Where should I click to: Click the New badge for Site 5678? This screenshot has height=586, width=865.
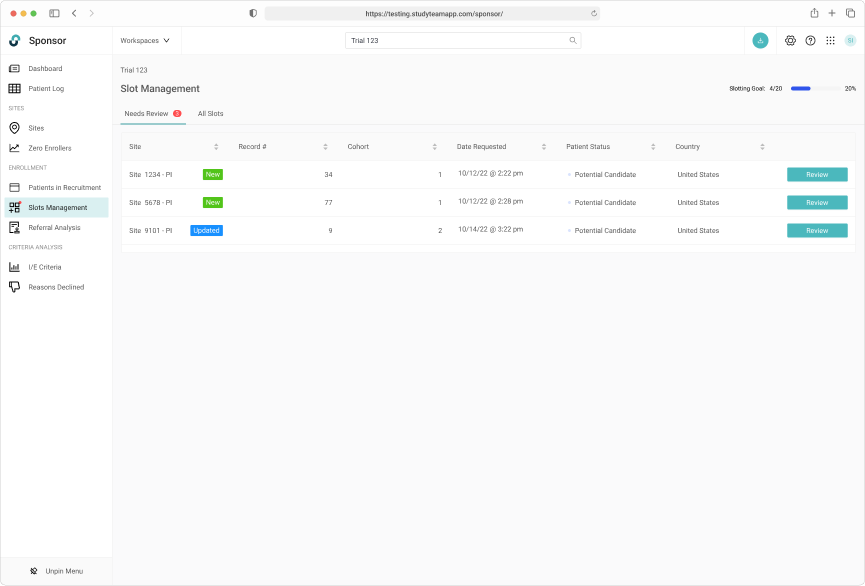click(213, 203)
